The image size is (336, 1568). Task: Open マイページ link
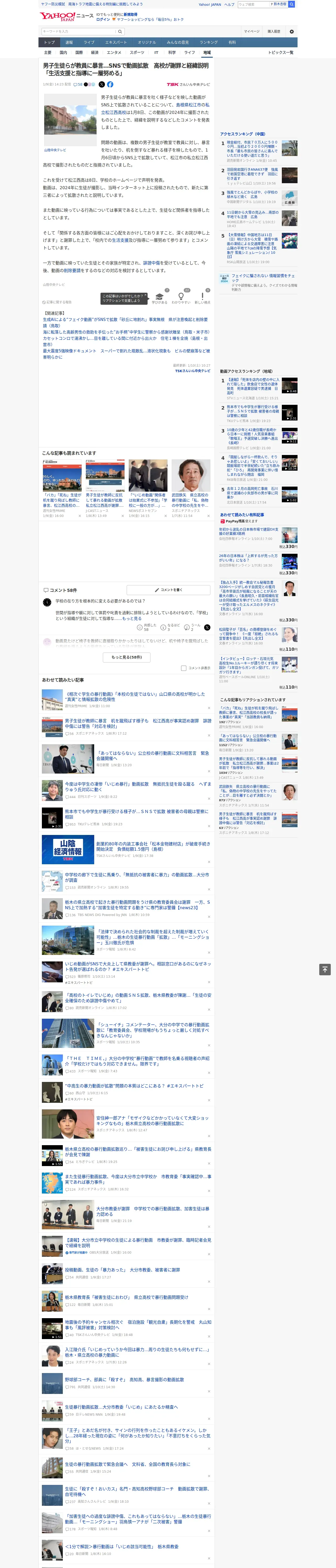(251, 32)
